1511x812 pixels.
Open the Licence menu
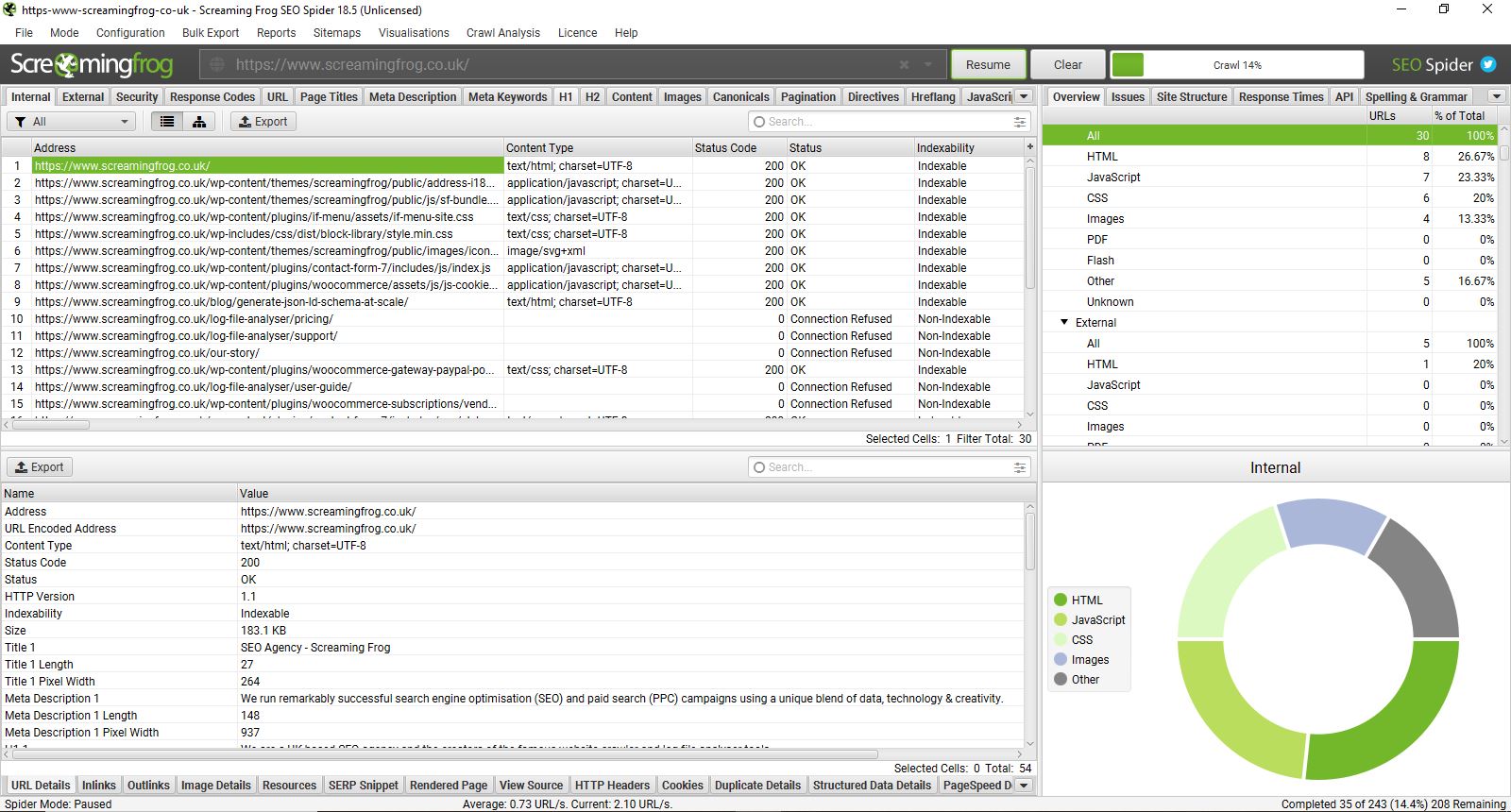(577, 32)
